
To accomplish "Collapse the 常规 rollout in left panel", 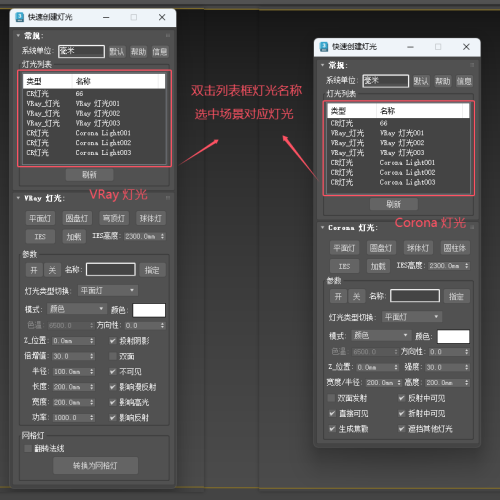I will click(x=18, y=35).
